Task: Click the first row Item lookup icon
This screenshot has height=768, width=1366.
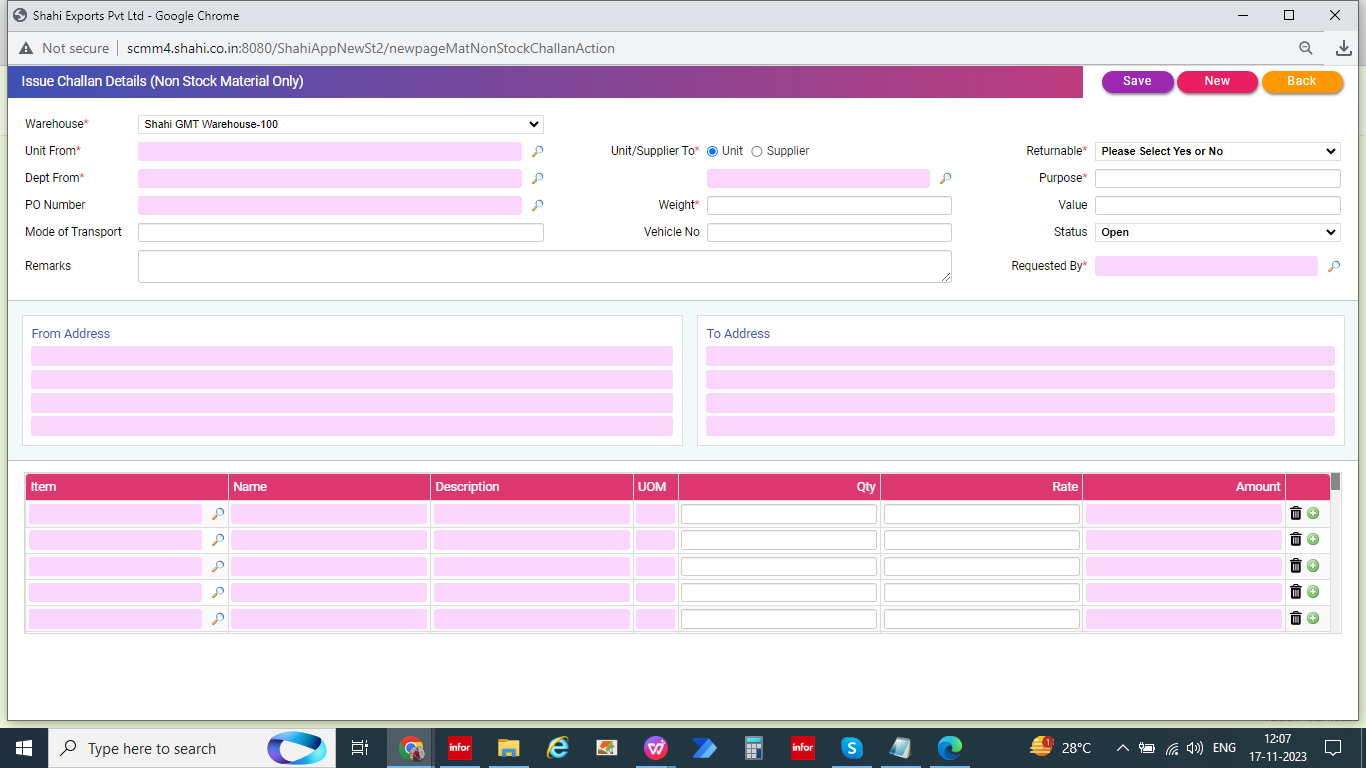Action: (217, 514)
